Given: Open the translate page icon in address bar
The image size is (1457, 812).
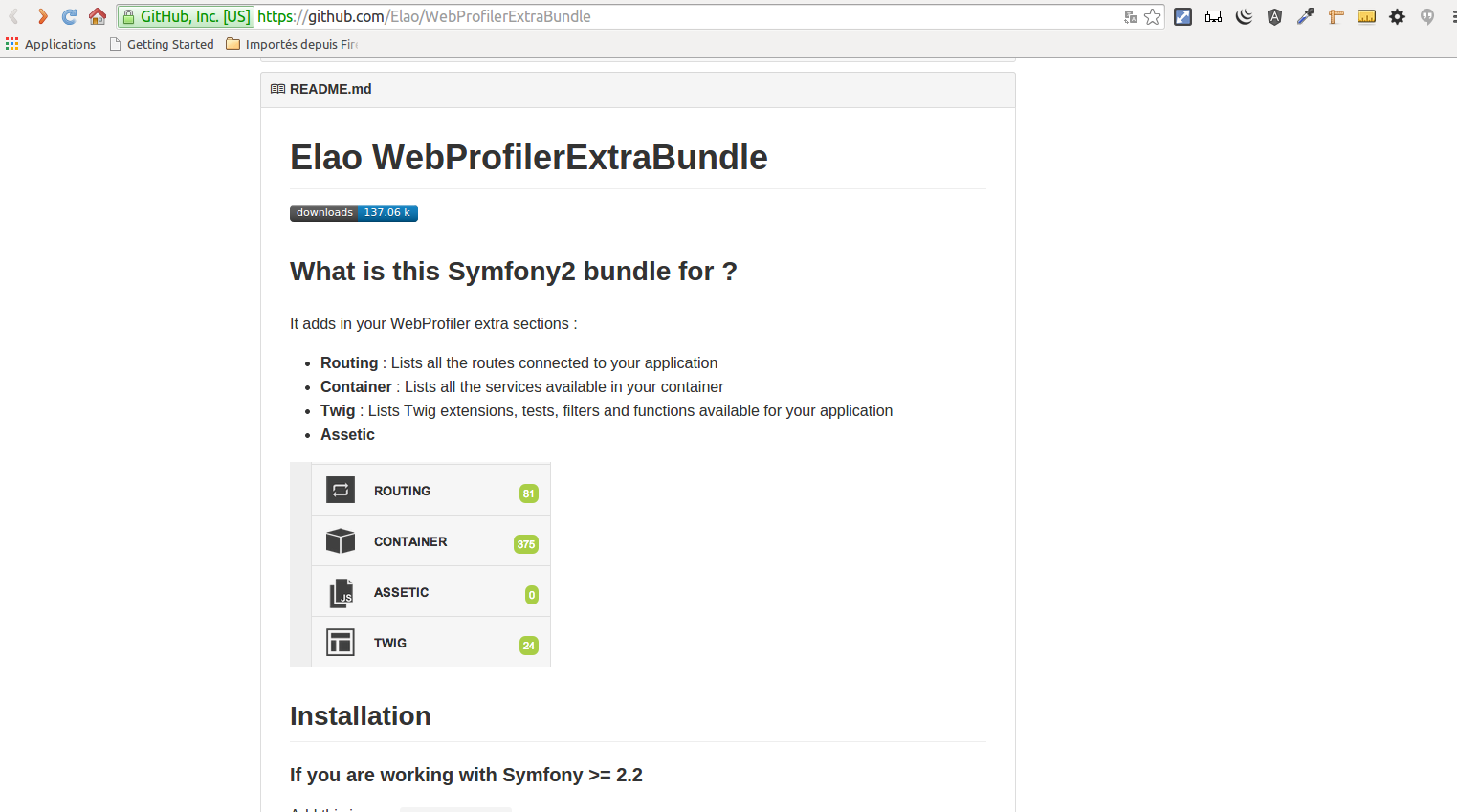Looking at the screenshot, I should [x=1131, y=16].
